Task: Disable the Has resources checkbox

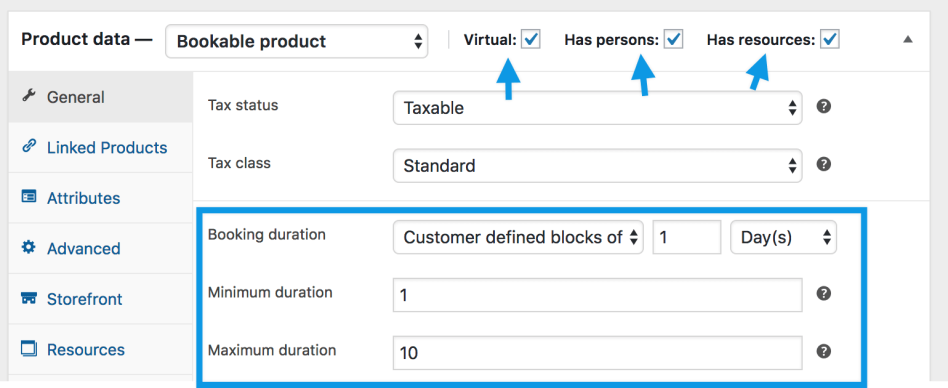Action: [830, 40]
